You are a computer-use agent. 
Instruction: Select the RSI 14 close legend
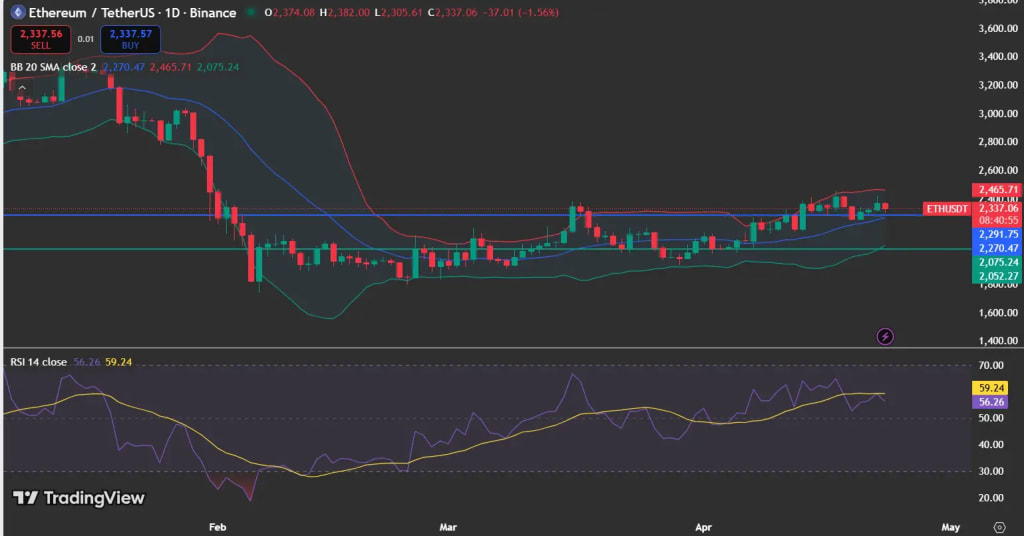[x=39, y=362]
